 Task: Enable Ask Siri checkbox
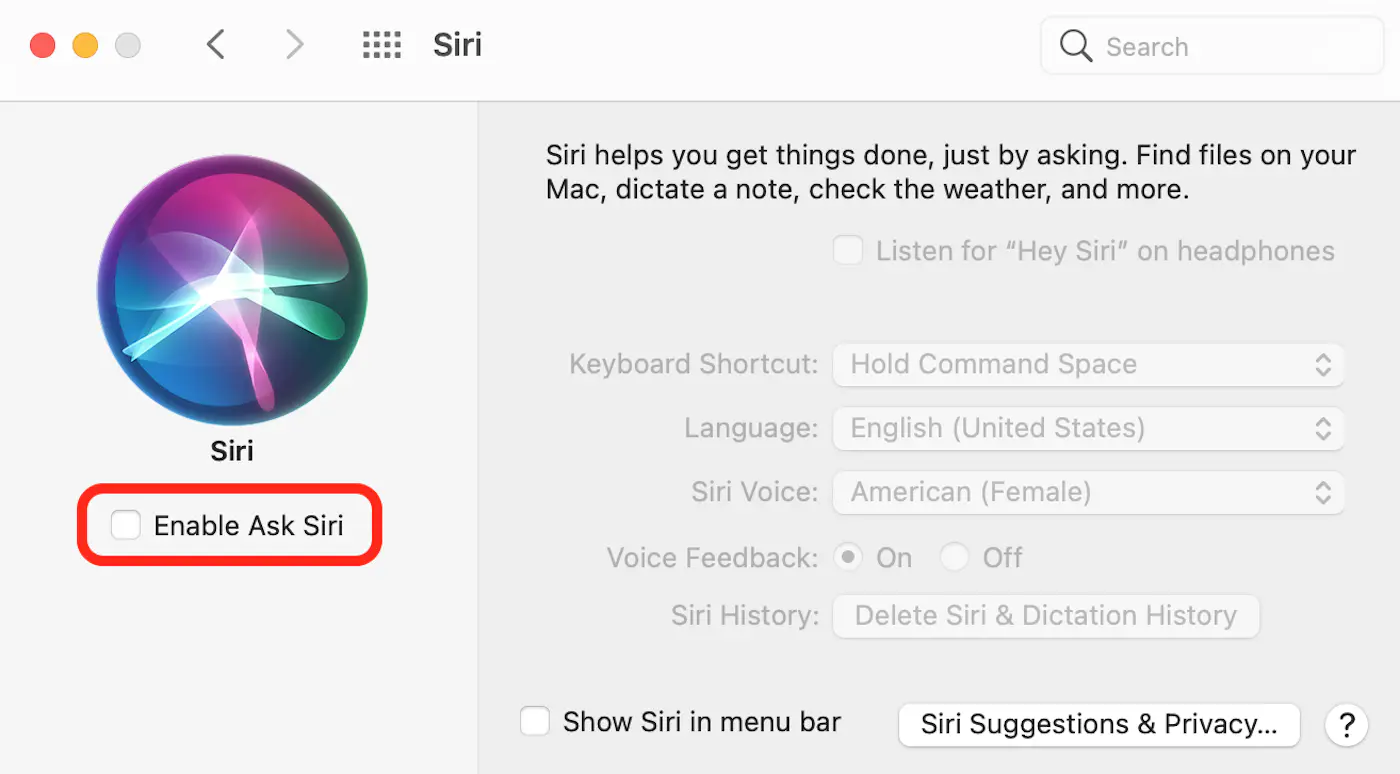tap(125, 524)
